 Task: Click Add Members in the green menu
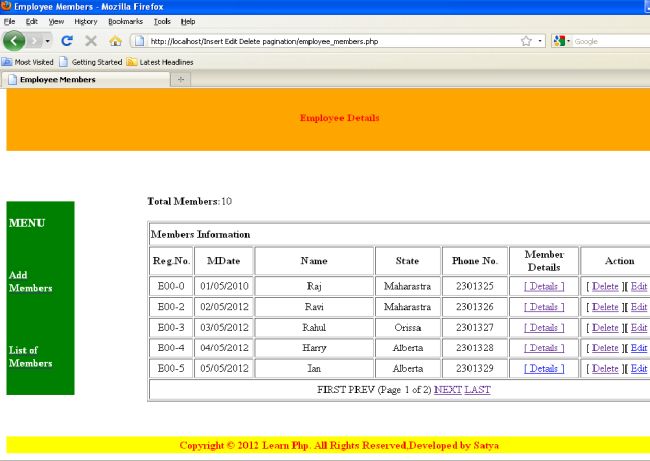coord(31,281)
